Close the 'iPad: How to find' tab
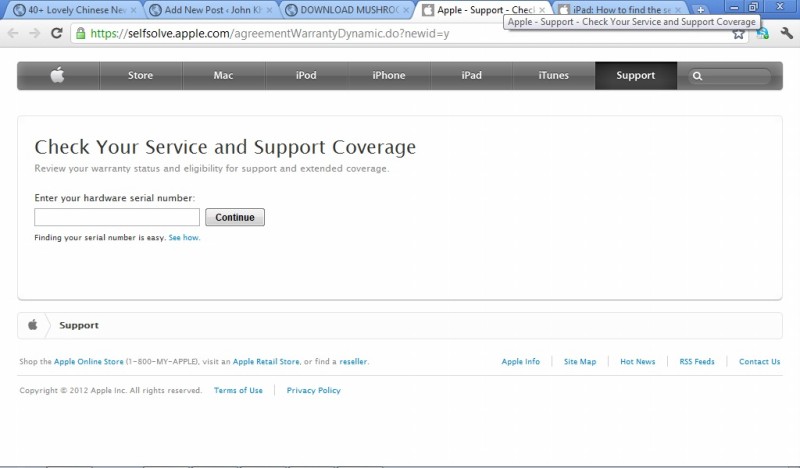Image resolution: width=800 pixels, height=468 pixels. point(678,10)
